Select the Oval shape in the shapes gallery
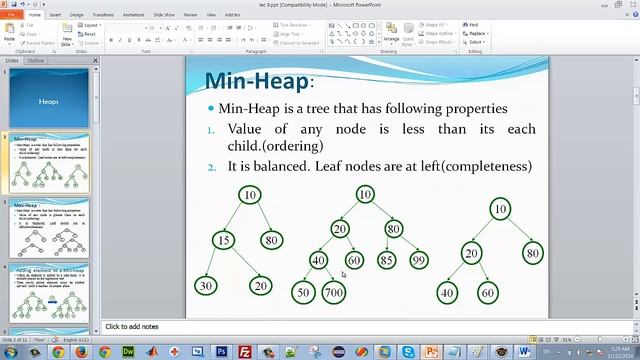Viewport: 640px width, 360px height. (363, 26)
